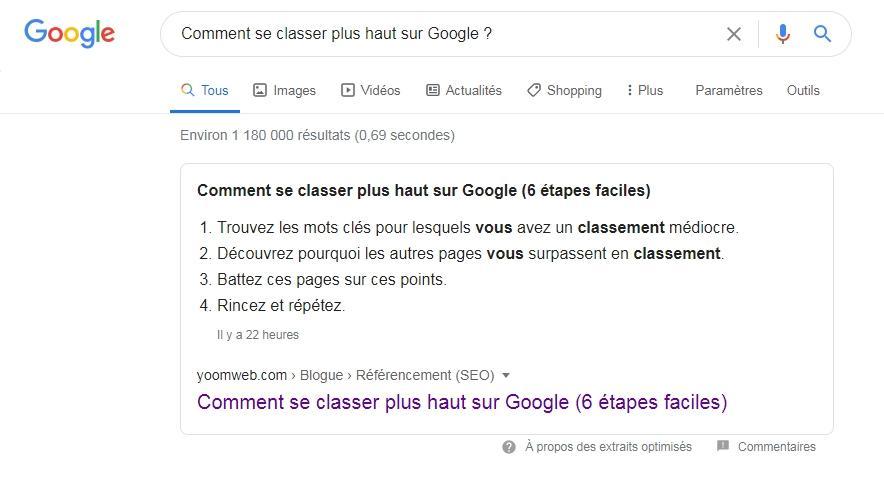Click the Google logo
This screenshot has width=884, height=480.
click(69, 33)
